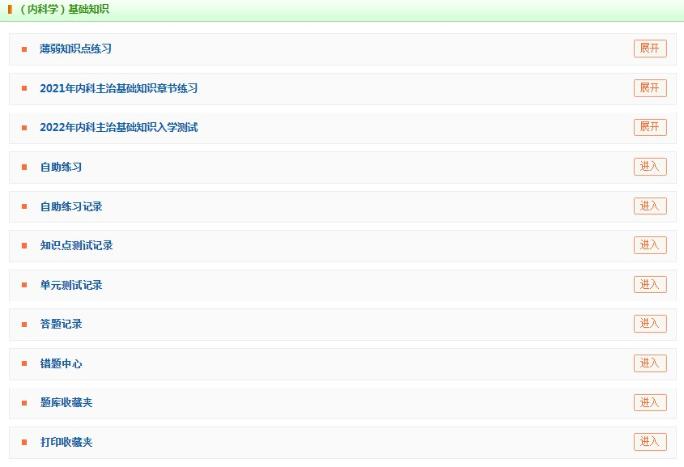Click 进入 next to 知识点测试记录
684x467 pixels.
649,245
